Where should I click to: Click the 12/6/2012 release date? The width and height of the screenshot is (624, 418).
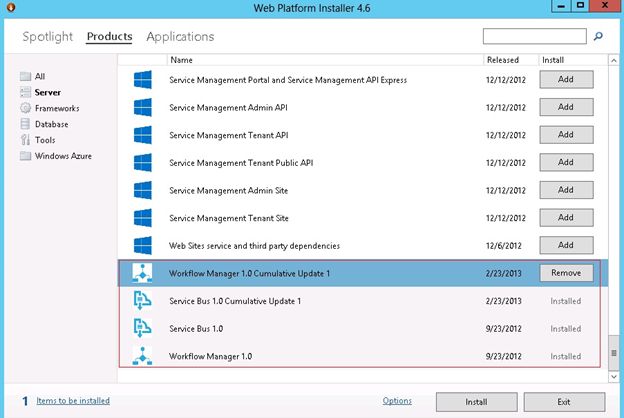point(503,246)
